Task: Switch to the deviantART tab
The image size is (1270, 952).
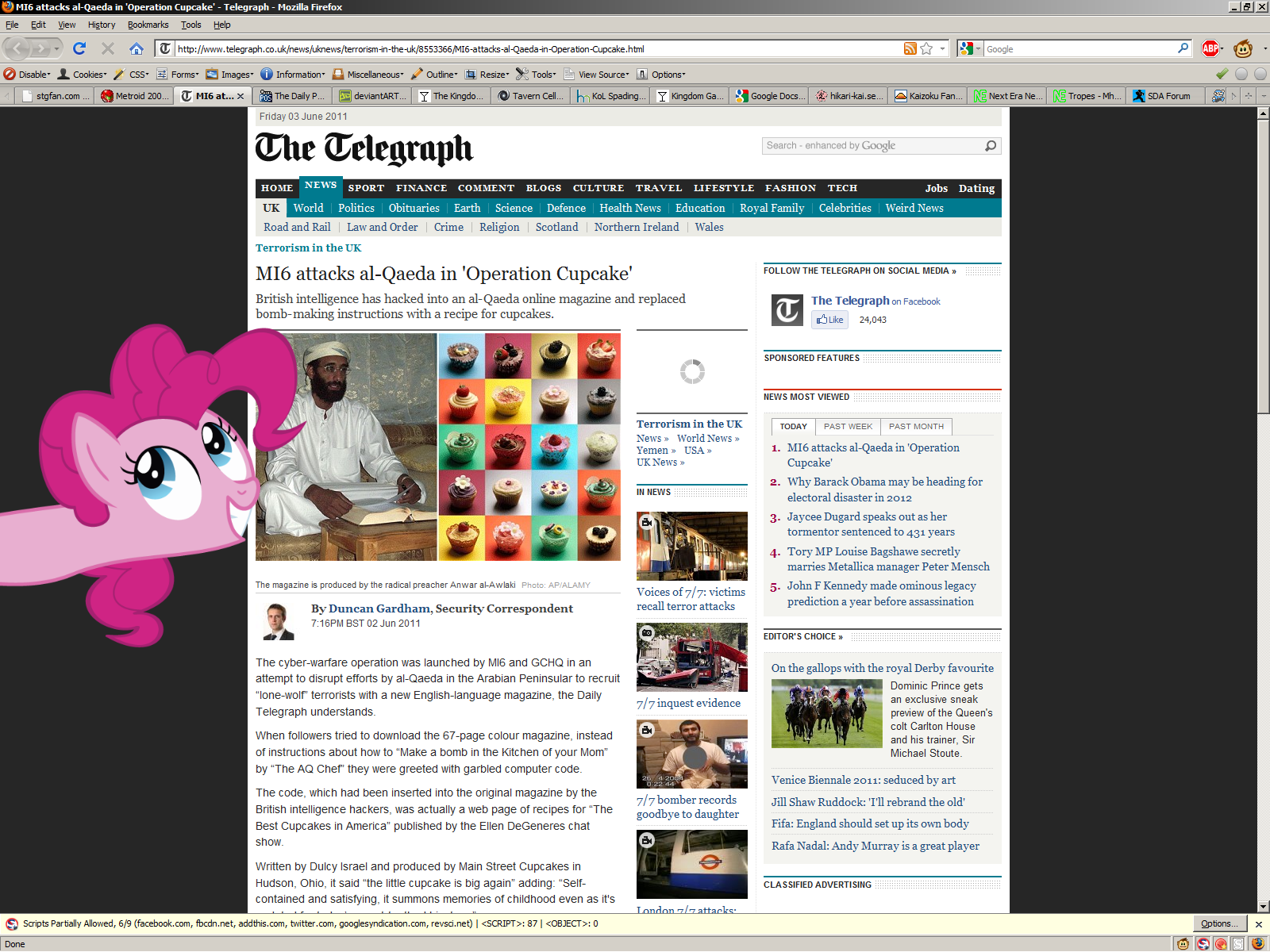Action: (373, 96)
